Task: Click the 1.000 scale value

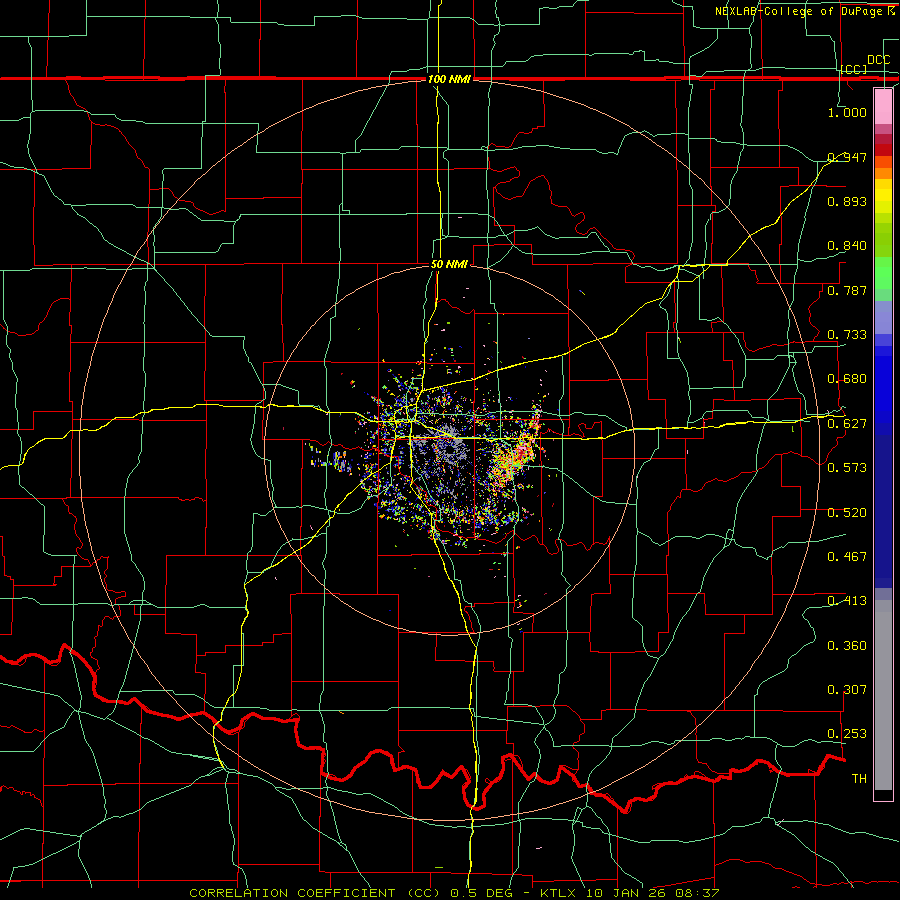Action: tap(847, 112)
